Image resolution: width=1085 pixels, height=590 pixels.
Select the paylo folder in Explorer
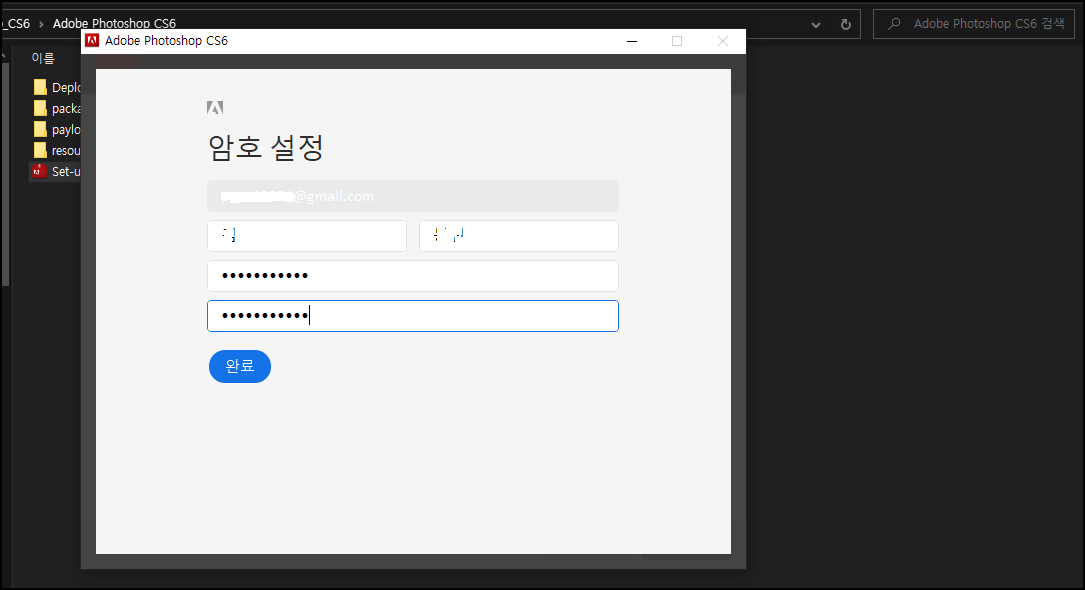tap(57, 129)
